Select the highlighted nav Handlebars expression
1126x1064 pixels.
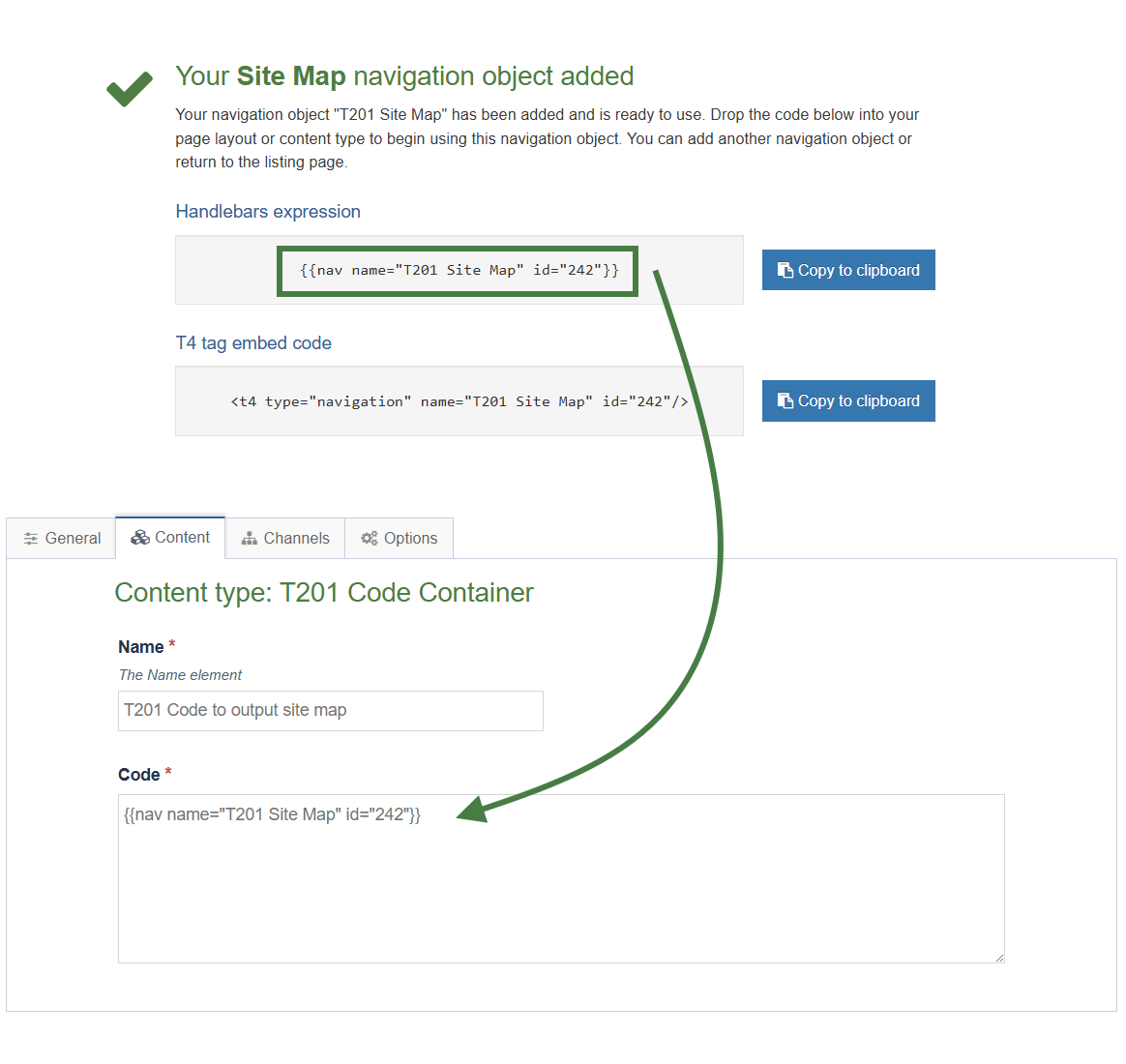point(457,271)
